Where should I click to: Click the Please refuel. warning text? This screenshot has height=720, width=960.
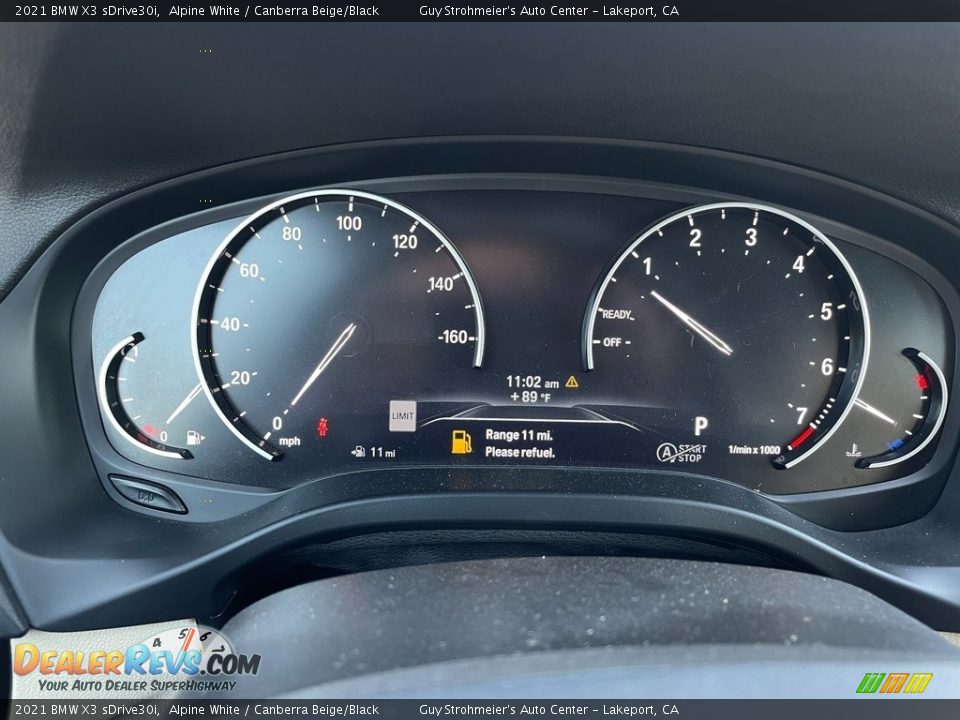coord(520,452)
